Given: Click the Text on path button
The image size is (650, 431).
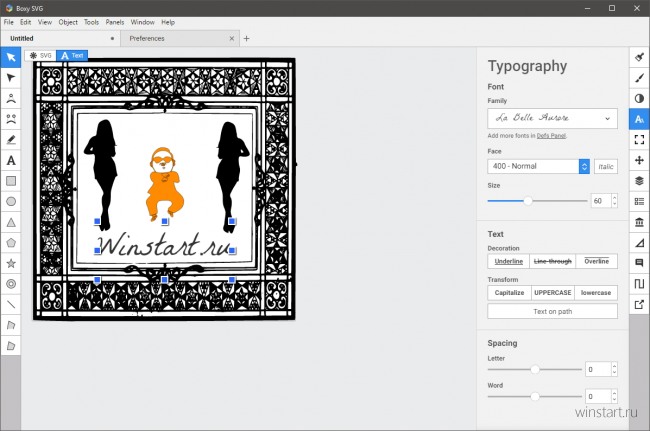Looking at the screenshot, I should [x=553, y=311].
